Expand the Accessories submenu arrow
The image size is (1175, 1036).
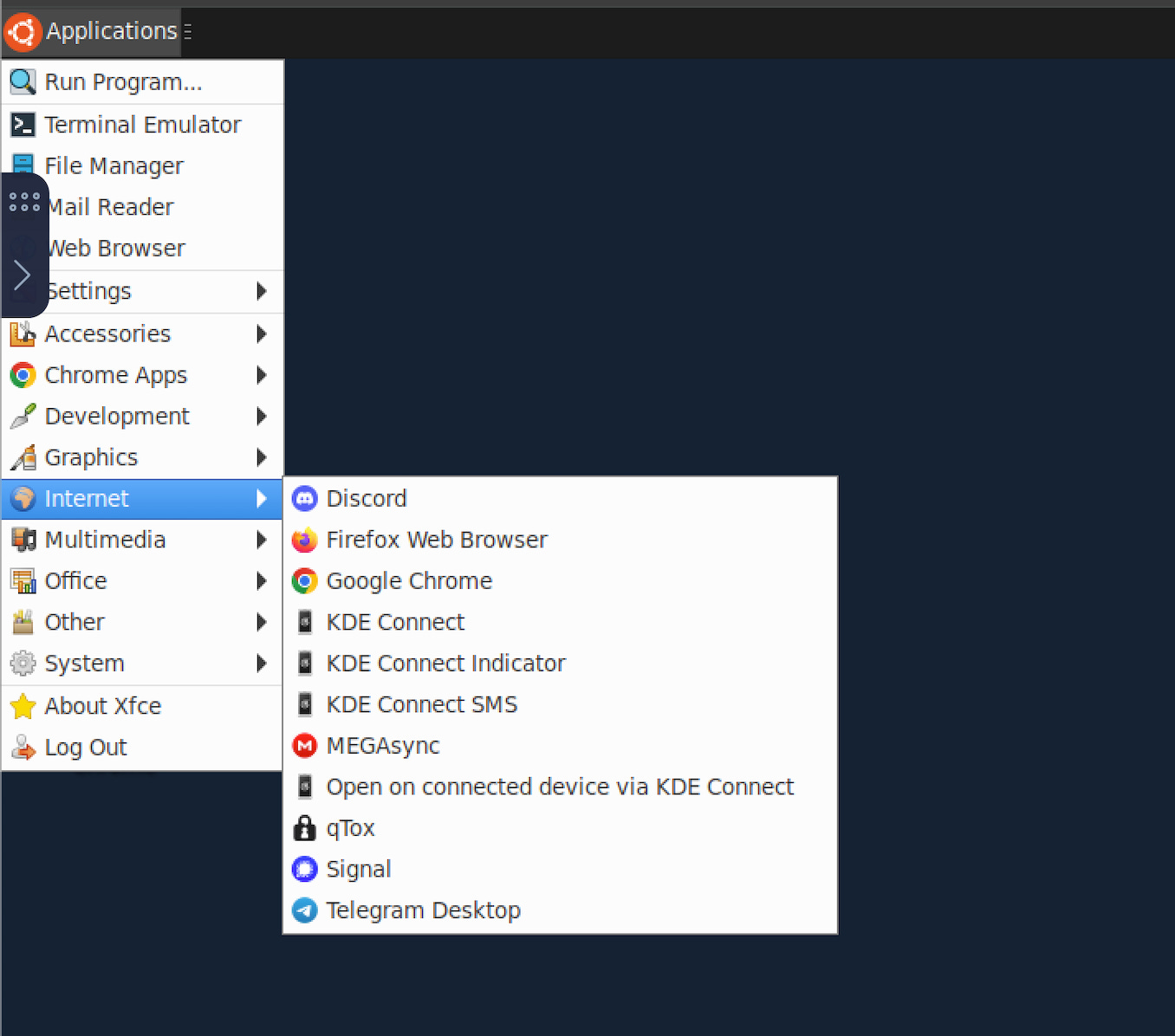(x=262, y=333)
